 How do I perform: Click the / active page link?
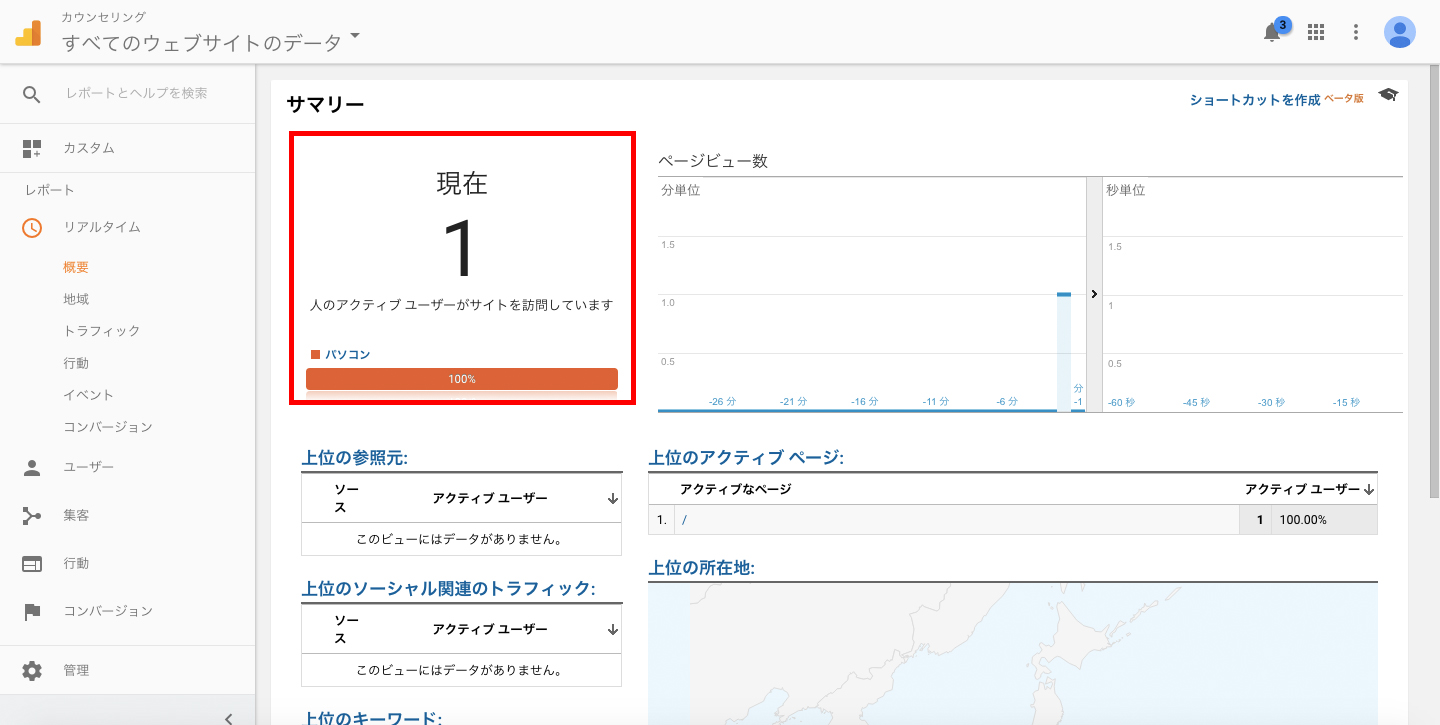pyautogui.click(x=684, y=520)
